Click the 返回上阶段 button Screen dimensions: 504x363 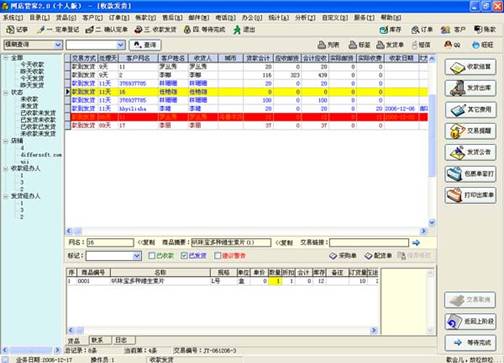(x=470, y=322)
